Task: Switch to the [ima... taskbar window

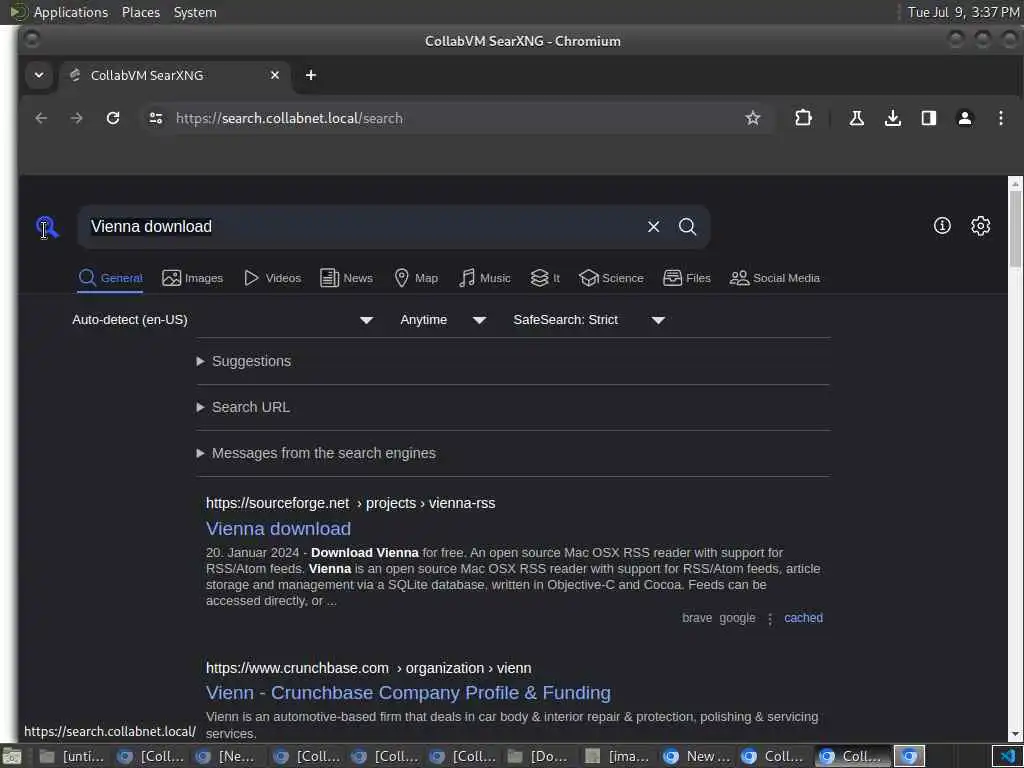Action: click(616, 756)
